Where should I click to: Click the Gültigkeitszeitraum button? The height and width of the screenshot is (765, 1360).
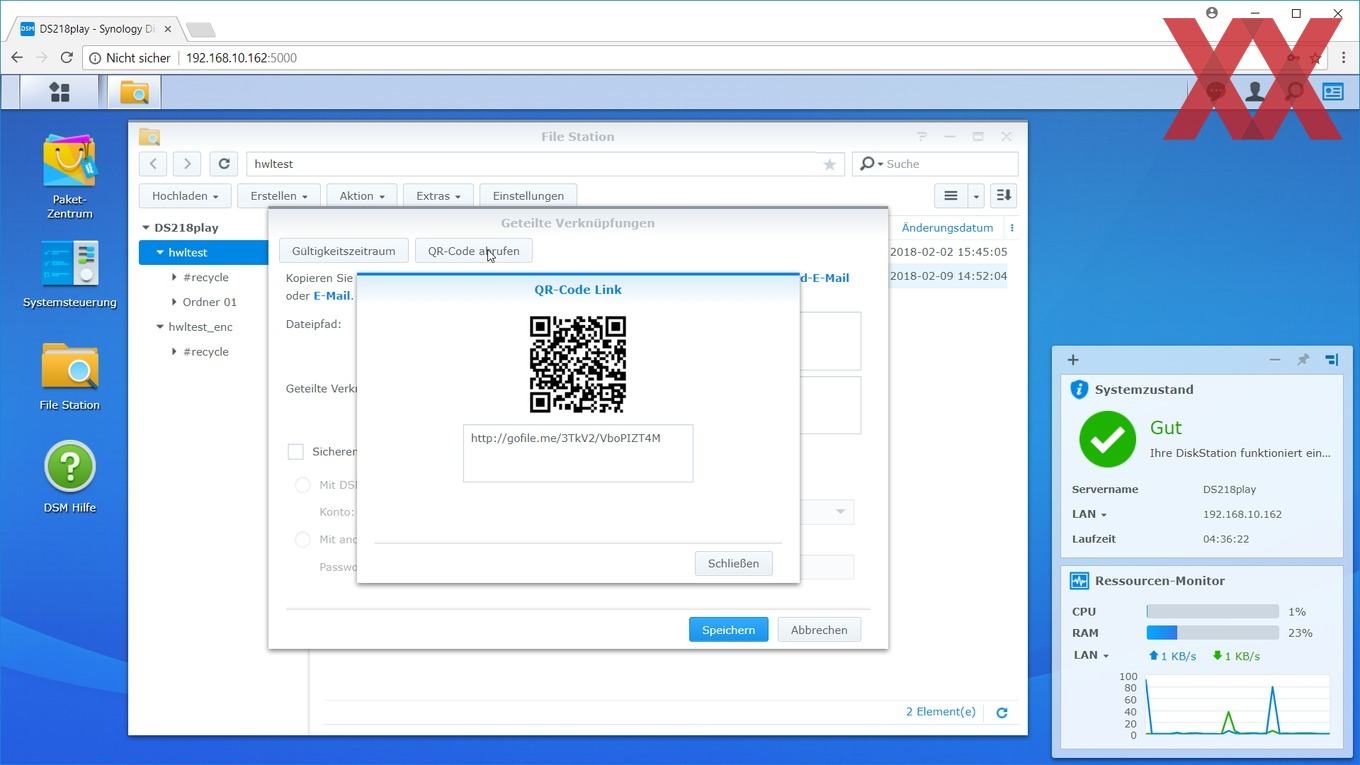(x=343, y=251)
